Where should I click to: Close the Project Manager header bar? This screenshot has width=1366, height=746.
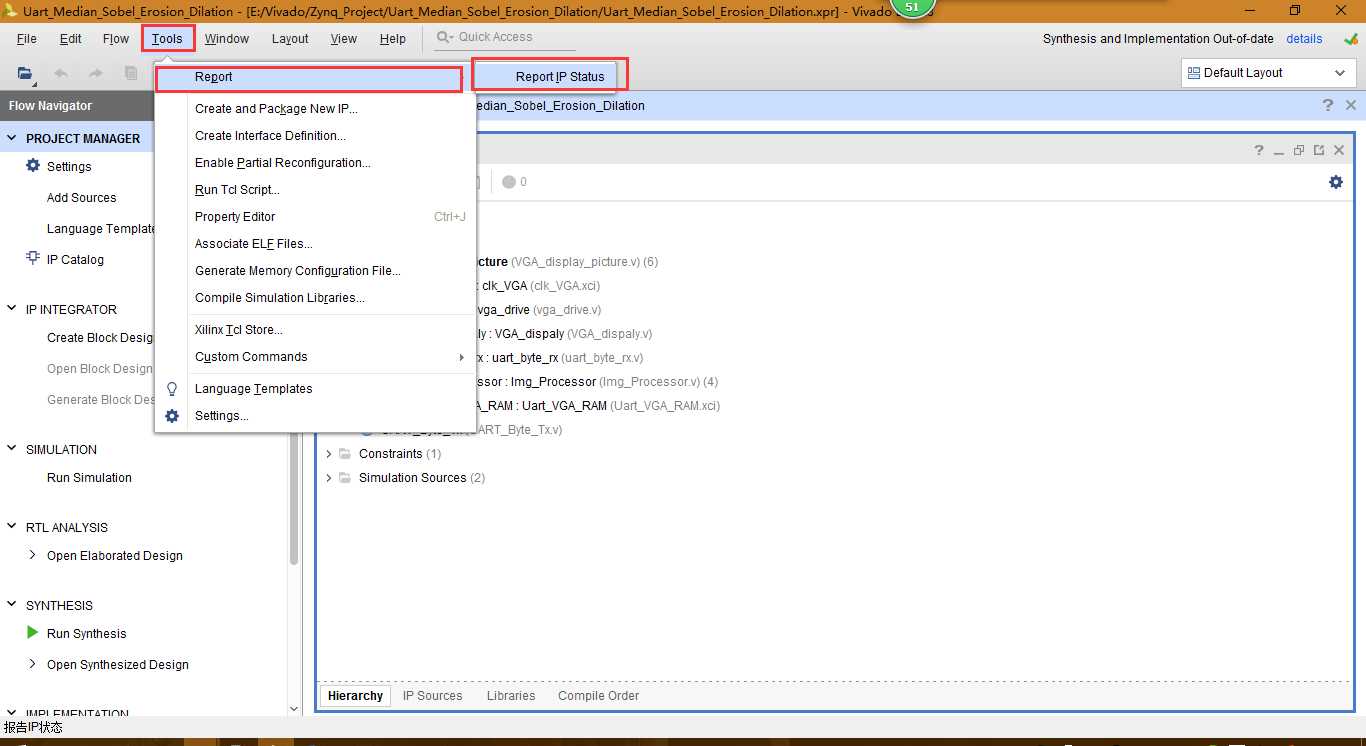coord(1351,105)
